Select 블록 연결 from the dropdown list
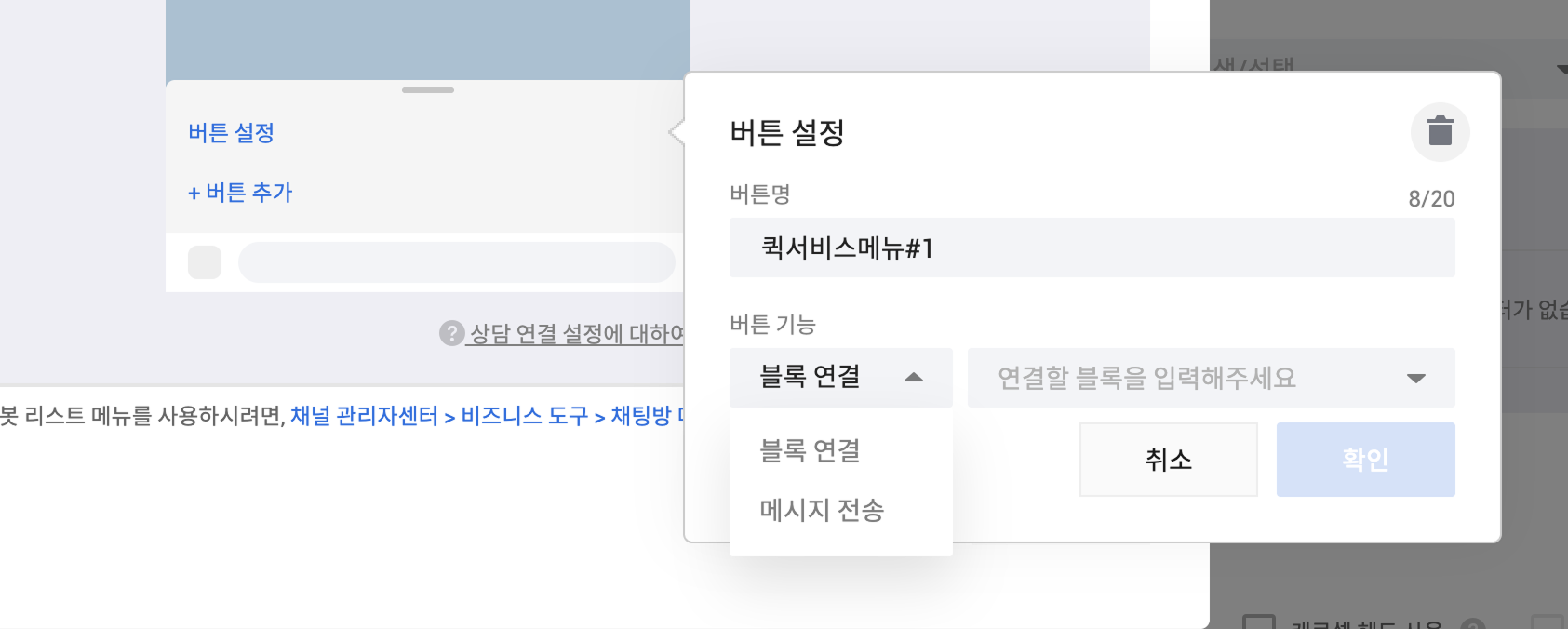Image resolution: width=1568 pixels, height=629 pixels. coord(811,450)
